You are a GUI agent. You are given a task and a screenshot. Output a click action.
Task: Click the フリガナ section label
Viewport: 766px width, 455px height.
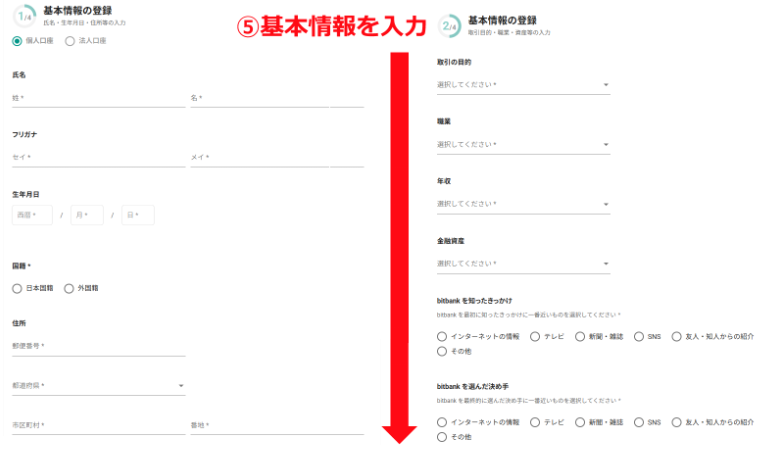click(24, 134)
